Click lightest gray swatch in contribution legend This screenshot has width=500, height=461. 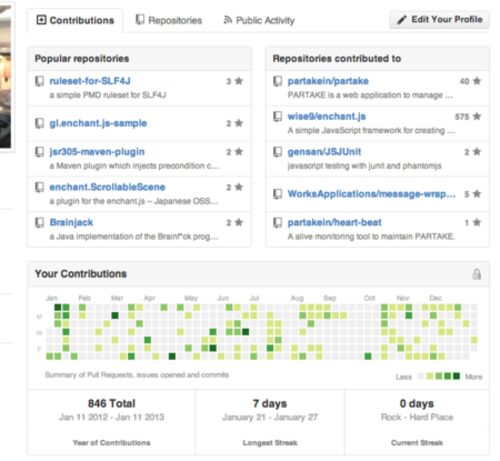click(x=421, y=376)
